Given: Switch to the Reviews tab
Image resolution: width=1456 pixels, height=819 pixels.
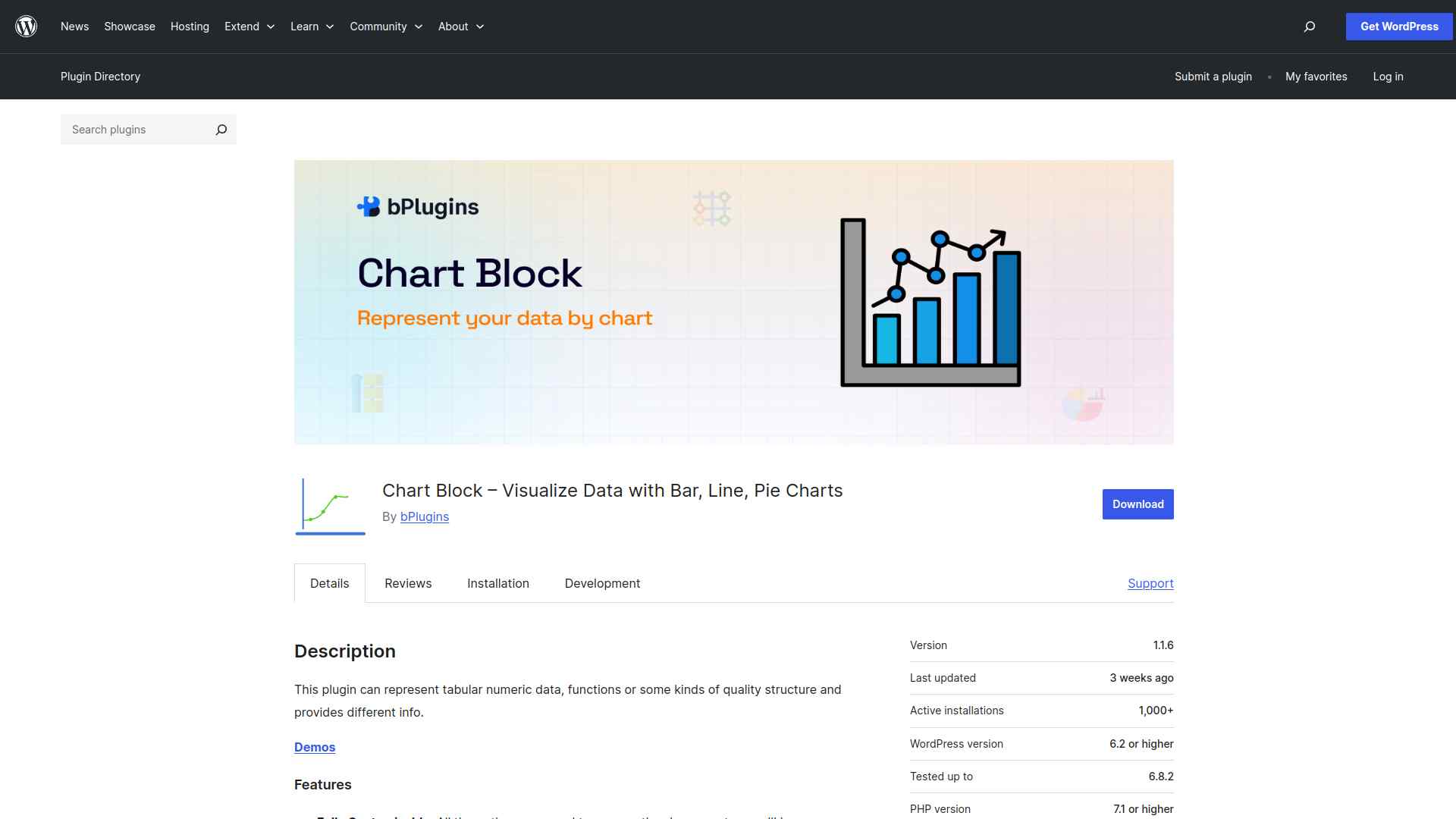Looking at the screenshot, I should click(408, 583).
